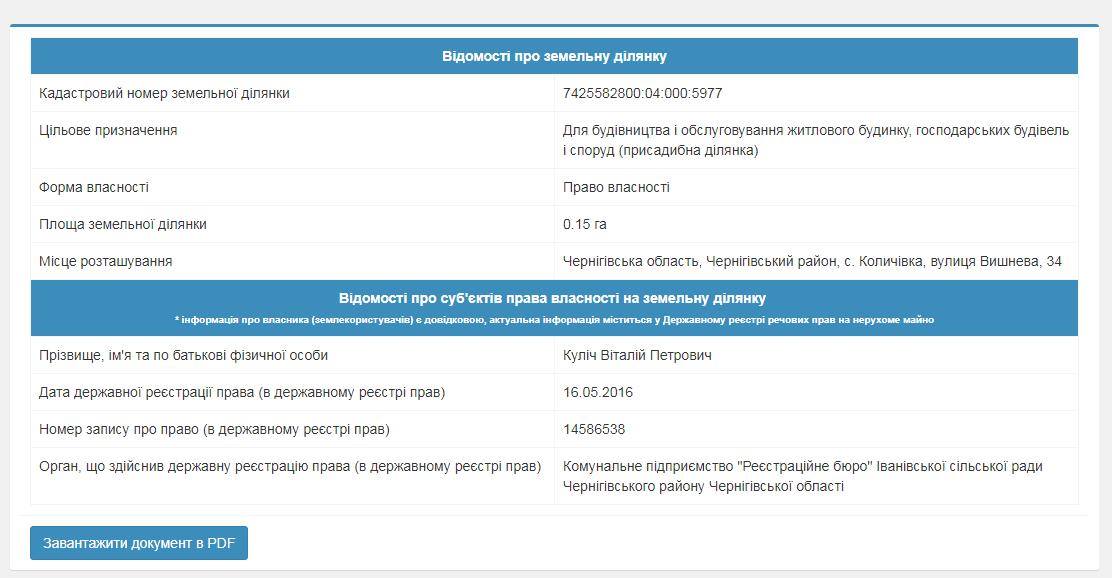The width and height of the screenshot is (1112, 578).
Task: Click the registration date 16.05.2016
Action: (x=598, y=392)
